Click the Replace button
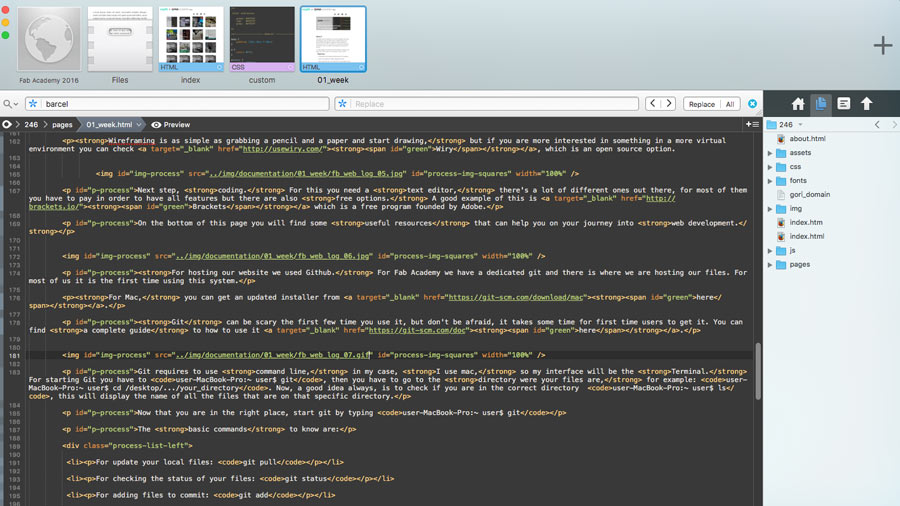This screenshot has height=506, width=900. click(701, 104)
